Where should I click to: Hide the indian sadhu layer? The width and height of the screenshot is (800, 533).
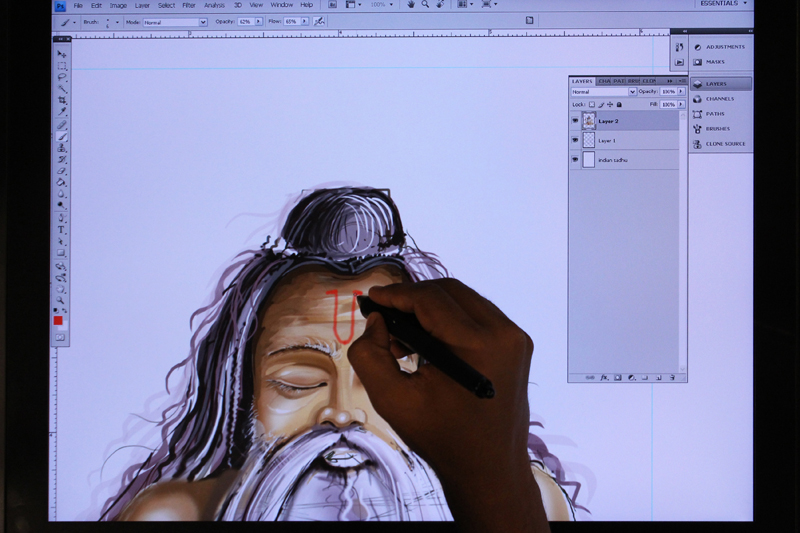[x=575, y=160]
